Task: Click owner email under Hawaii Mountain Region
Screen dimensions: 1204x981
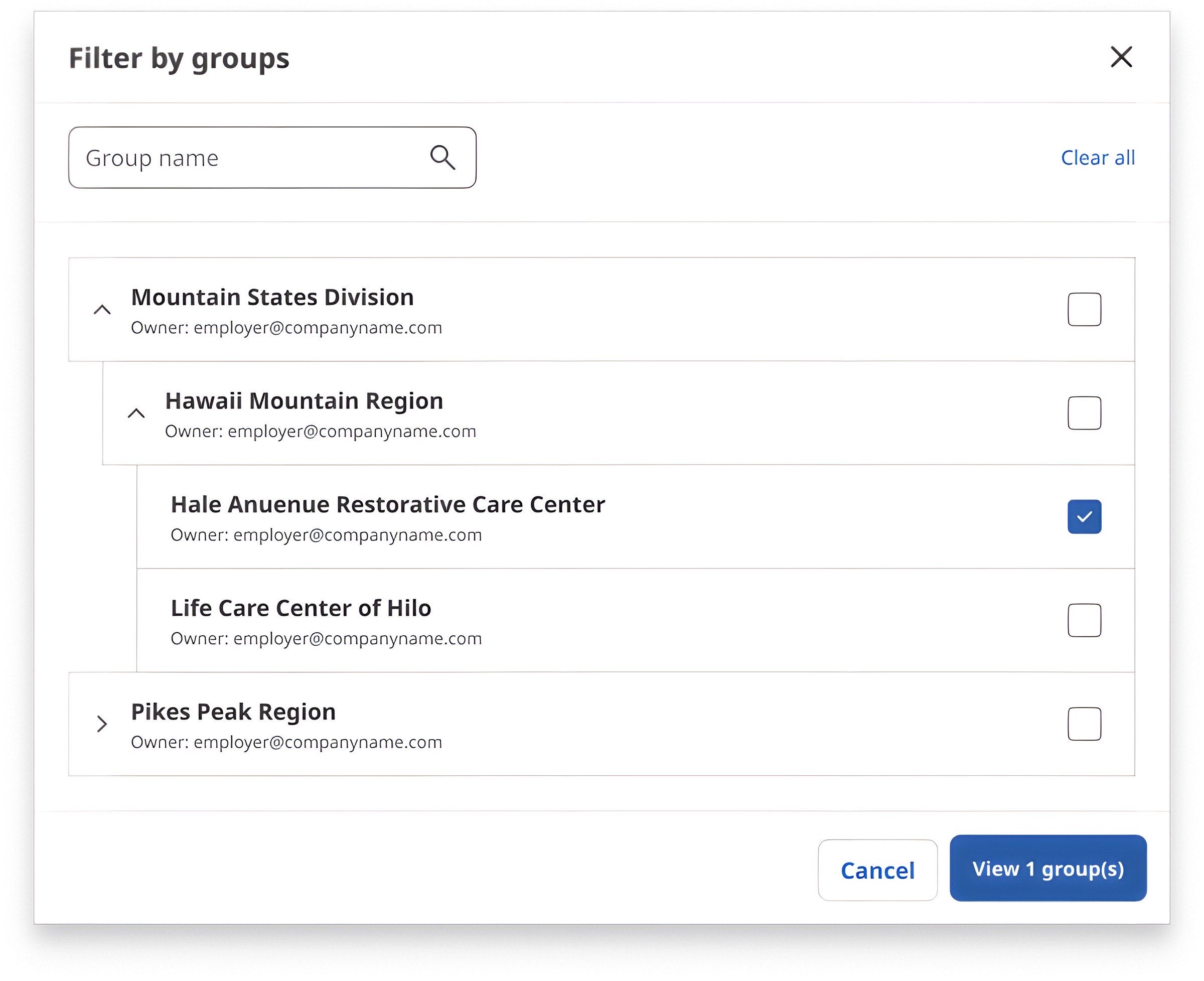Action: point(352,431)
